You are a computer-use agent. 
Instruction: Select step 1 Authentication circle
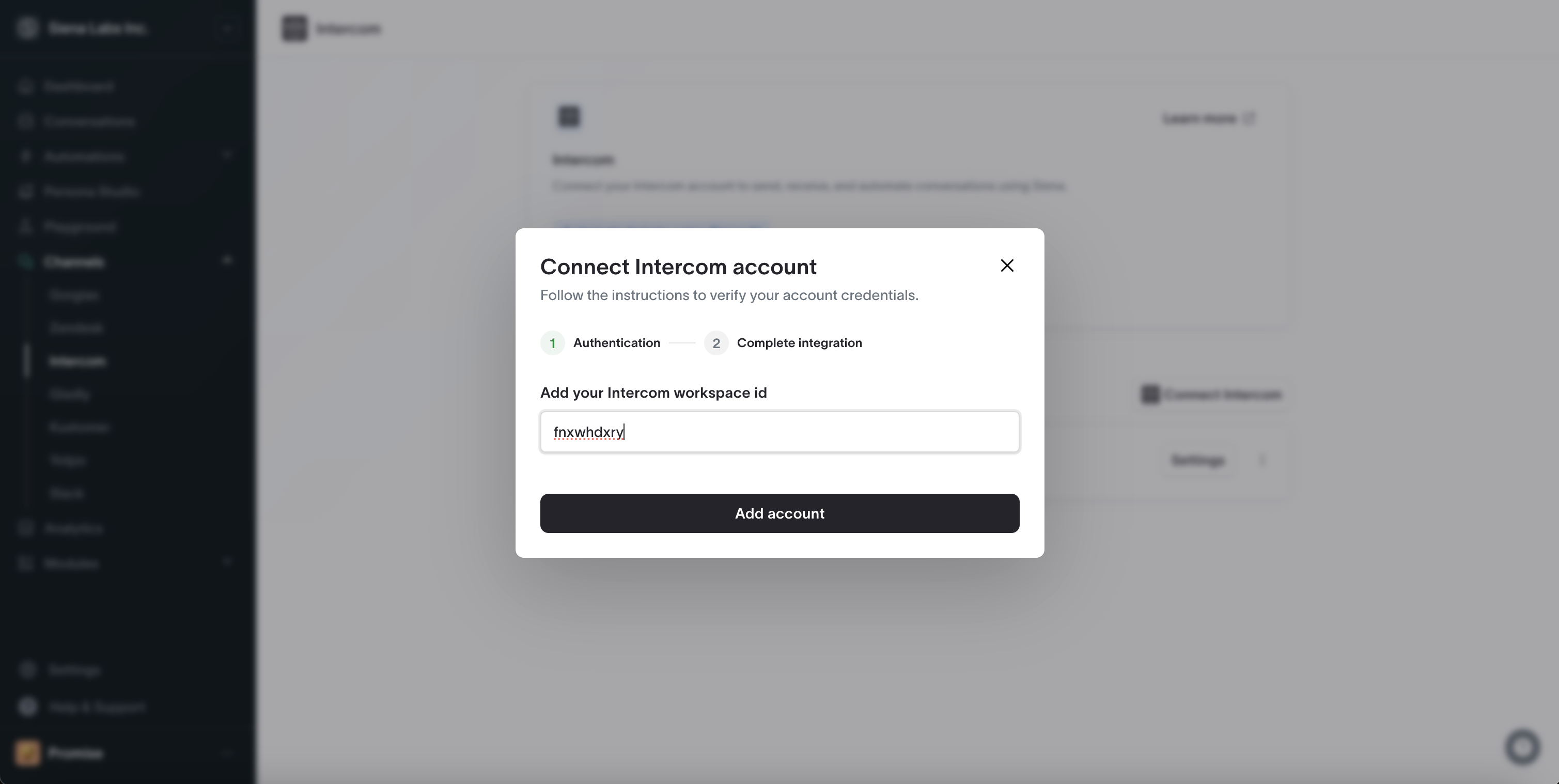552,343
